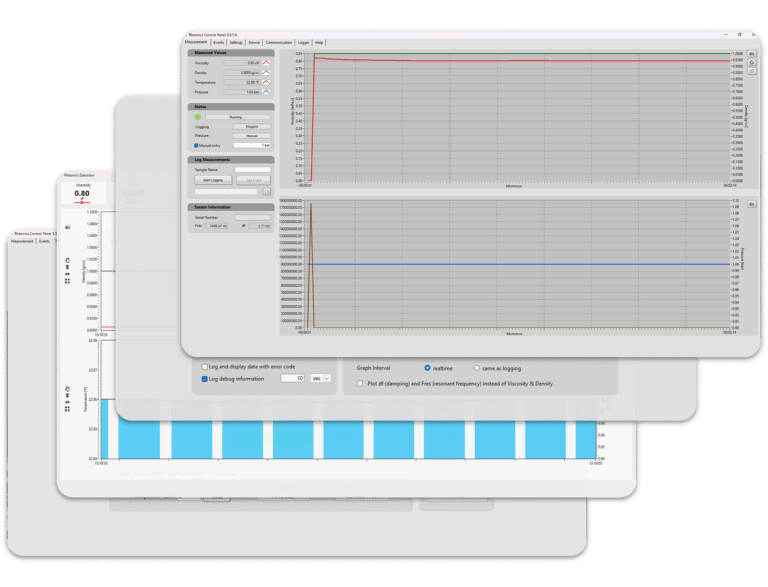Click the Pressure Manual status field
The height and width of the screenshot is (587, 768).
252,136
